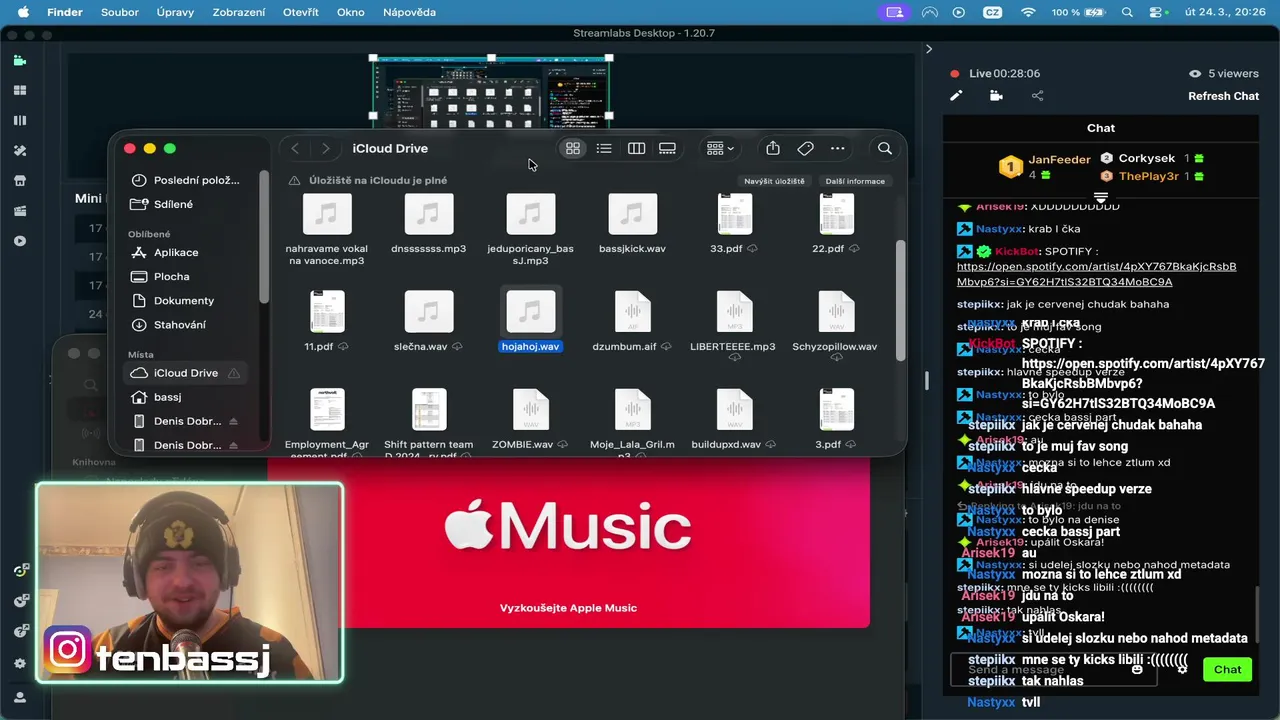The image size is (1280, 720).
Task: Eject first Denis Dobr device
Action: click(x=233, y=421)
